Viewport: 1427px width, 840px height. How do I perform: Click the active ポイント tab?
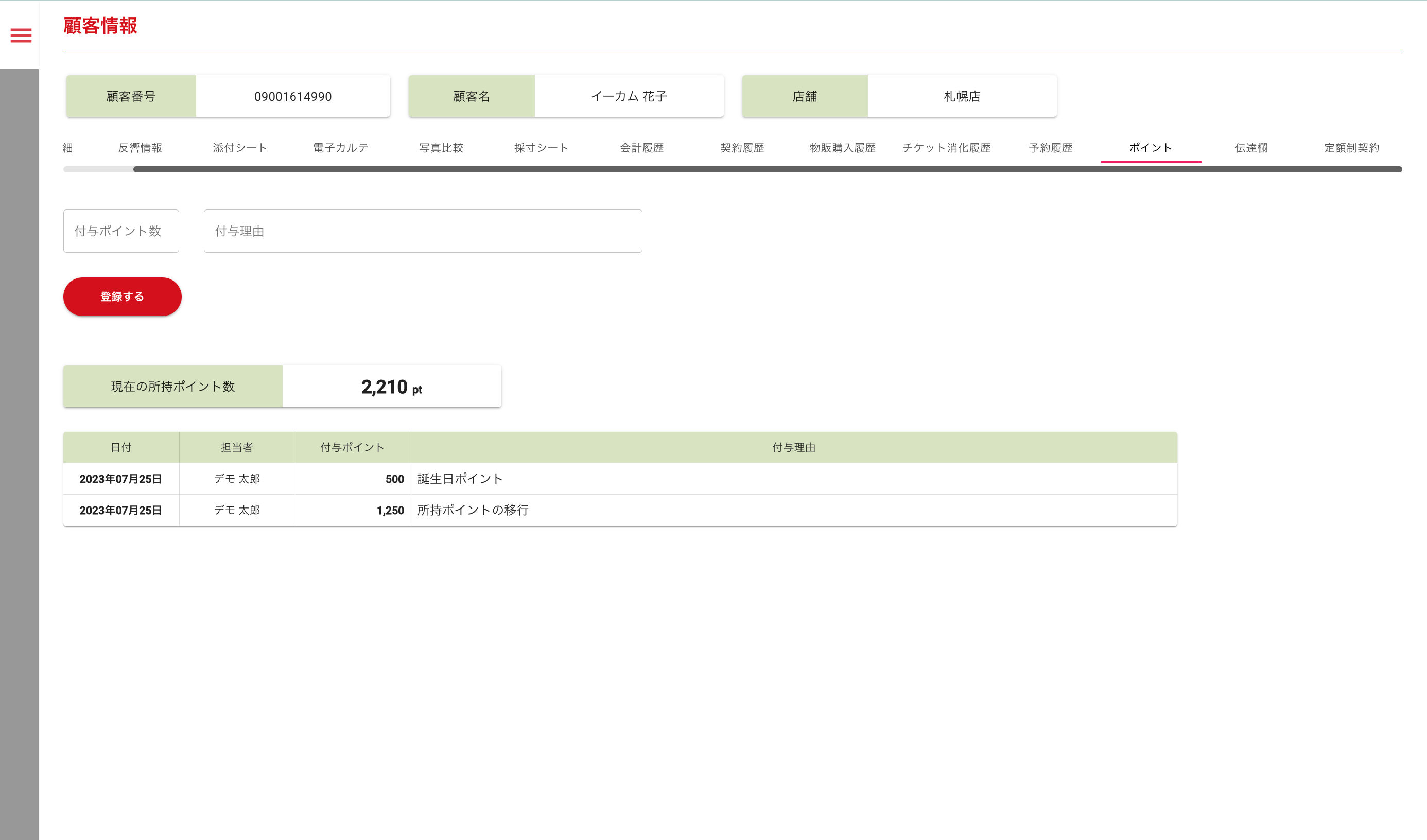[1151, 148]
